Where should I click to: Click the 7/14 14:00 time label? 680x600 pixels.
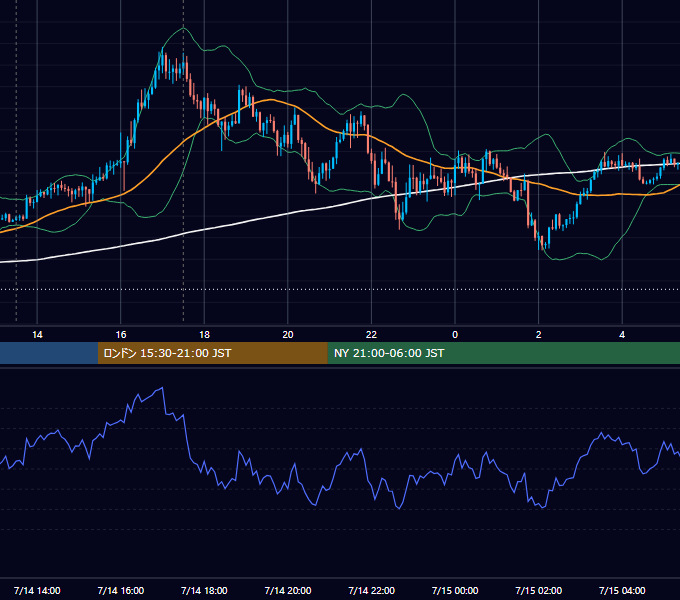point(37,590)
